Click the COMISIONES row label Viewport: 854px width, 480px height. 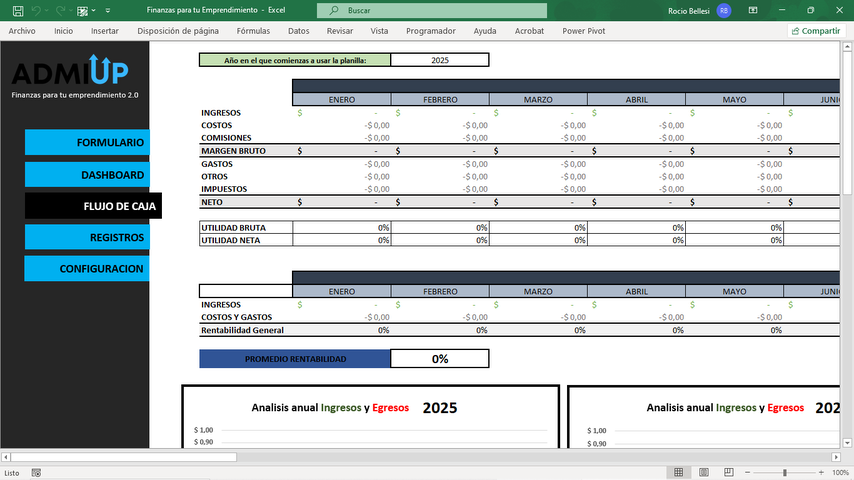226,138
